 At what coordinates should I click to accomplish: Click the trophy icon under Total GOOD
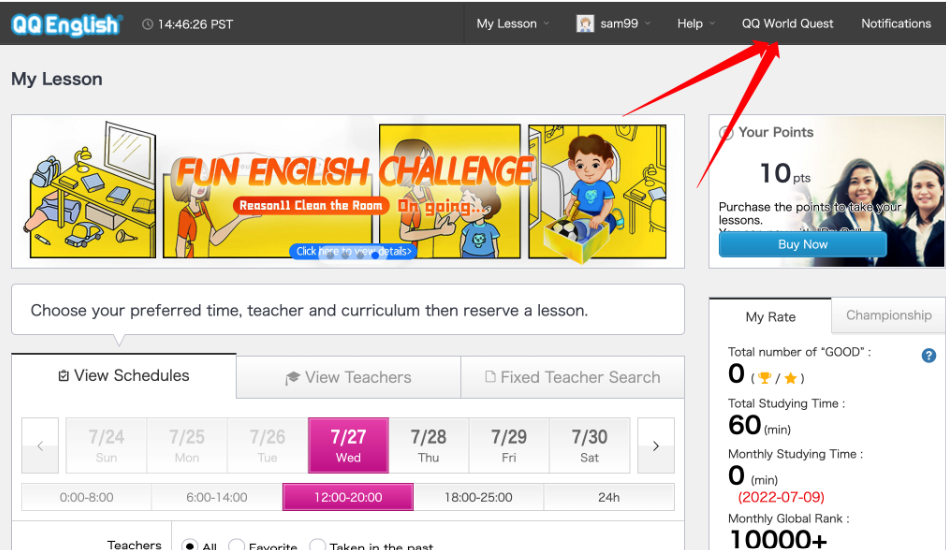765,378
